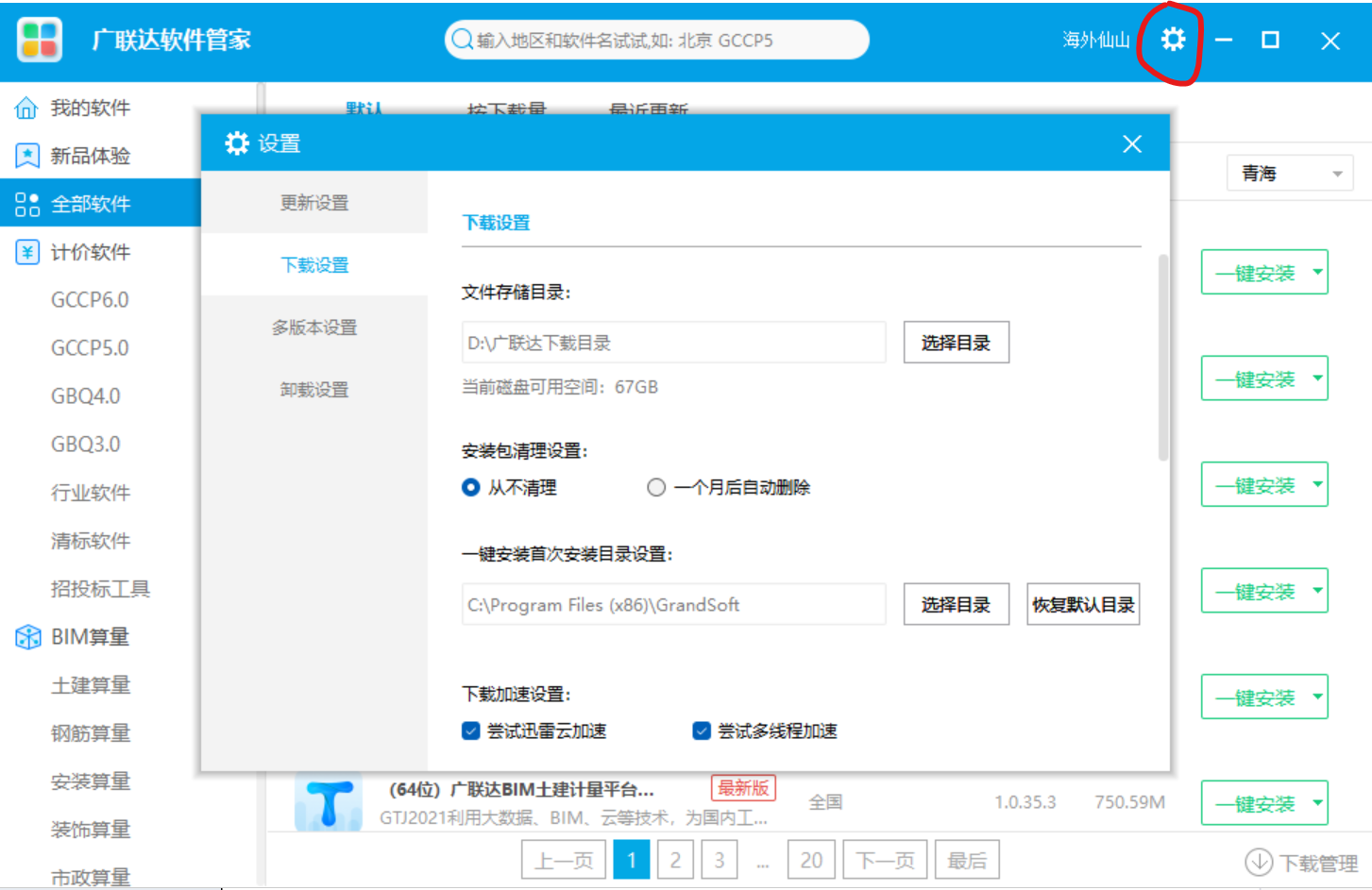This screenshot has width=1372, height=890.
Task: Expand arrow on the third 一键安装 button
Action: pos(1317,485)
